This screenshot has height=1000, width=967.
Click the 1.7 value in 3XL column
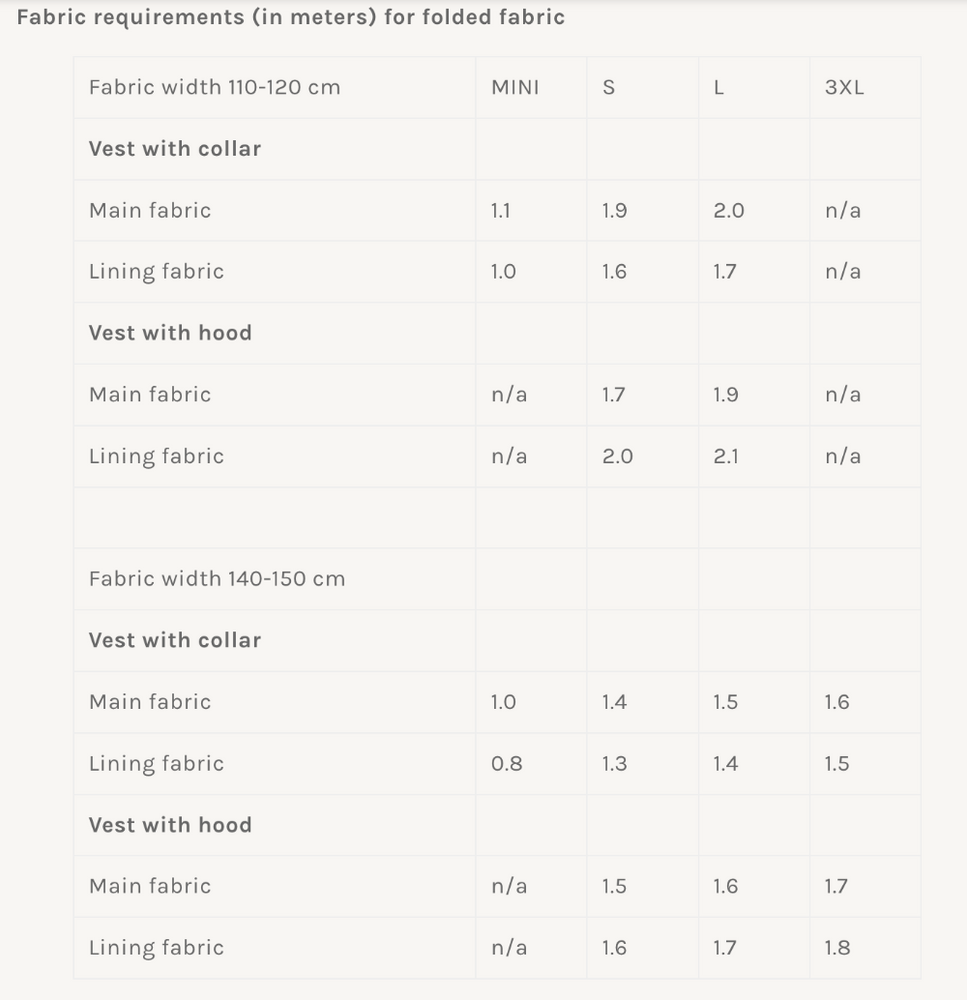click(x=836, y=886)
